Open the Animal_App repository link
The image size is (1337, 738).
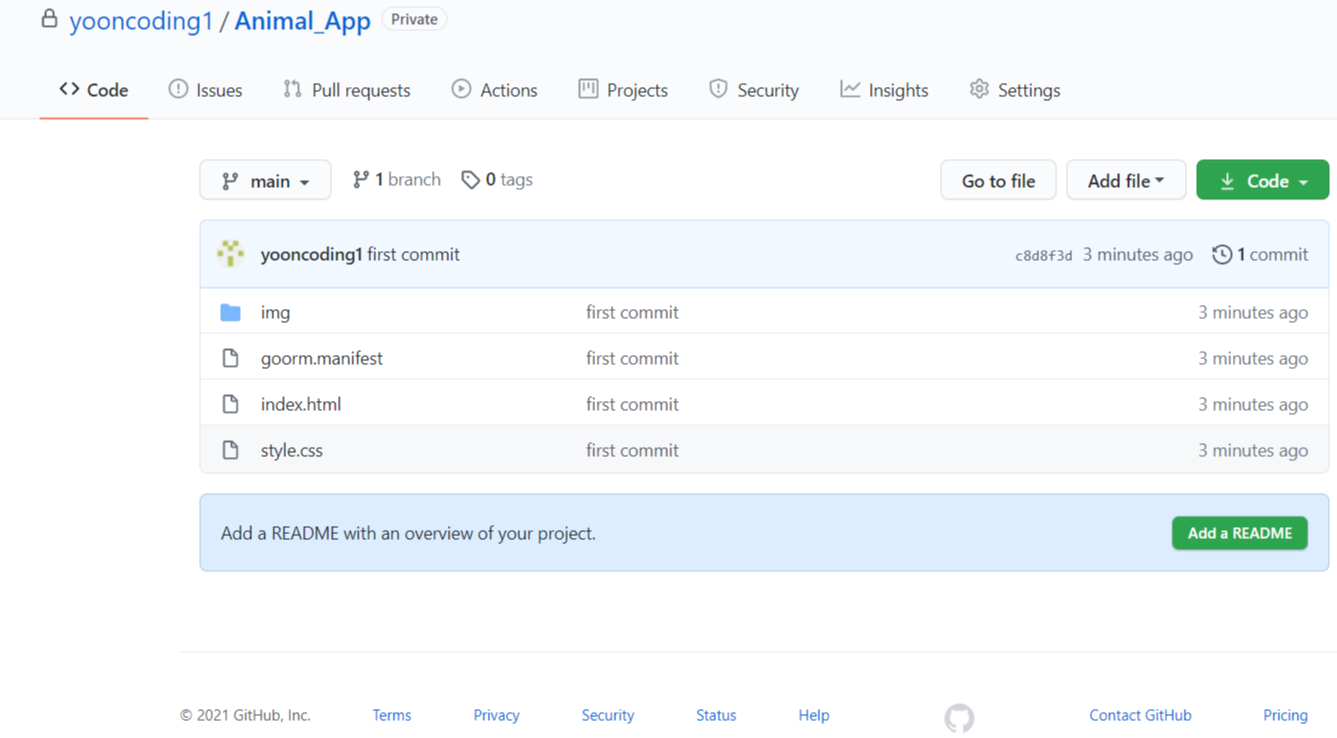click(x=302, y=21)
